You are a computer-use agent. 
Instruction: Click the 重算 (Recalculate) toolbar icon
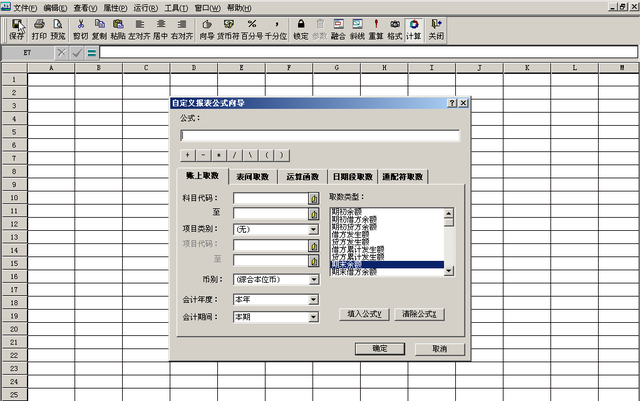tap(376, 29)
